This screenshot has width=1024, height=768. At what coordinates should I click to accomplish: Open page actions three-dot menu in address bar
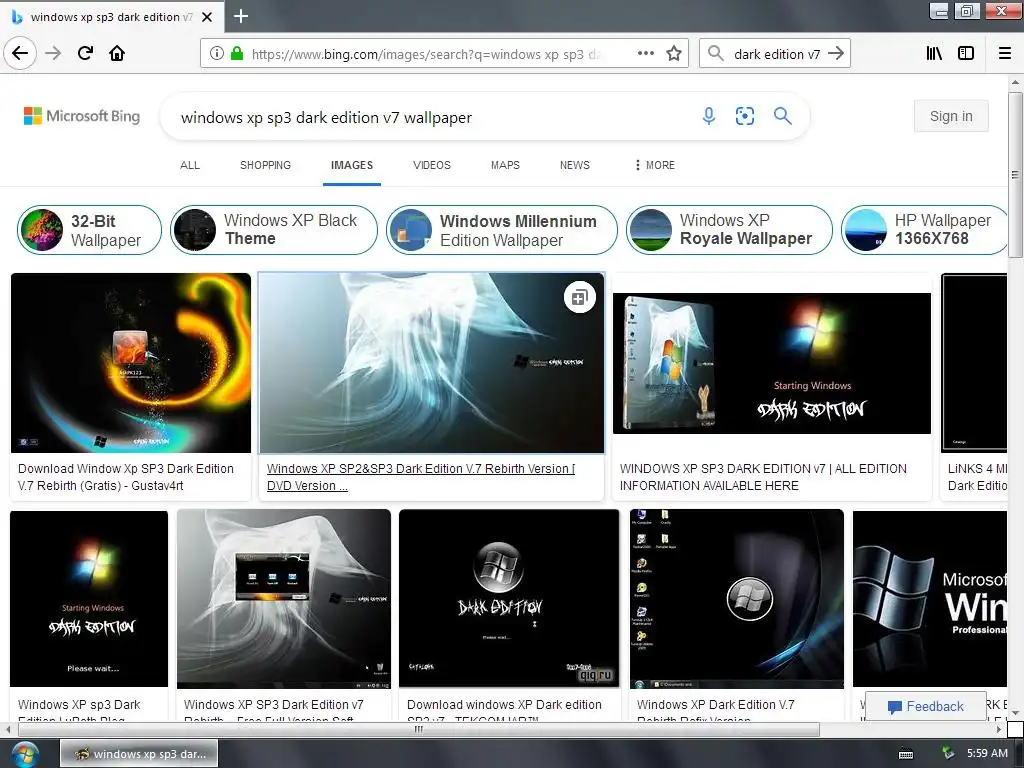point(646,54)
